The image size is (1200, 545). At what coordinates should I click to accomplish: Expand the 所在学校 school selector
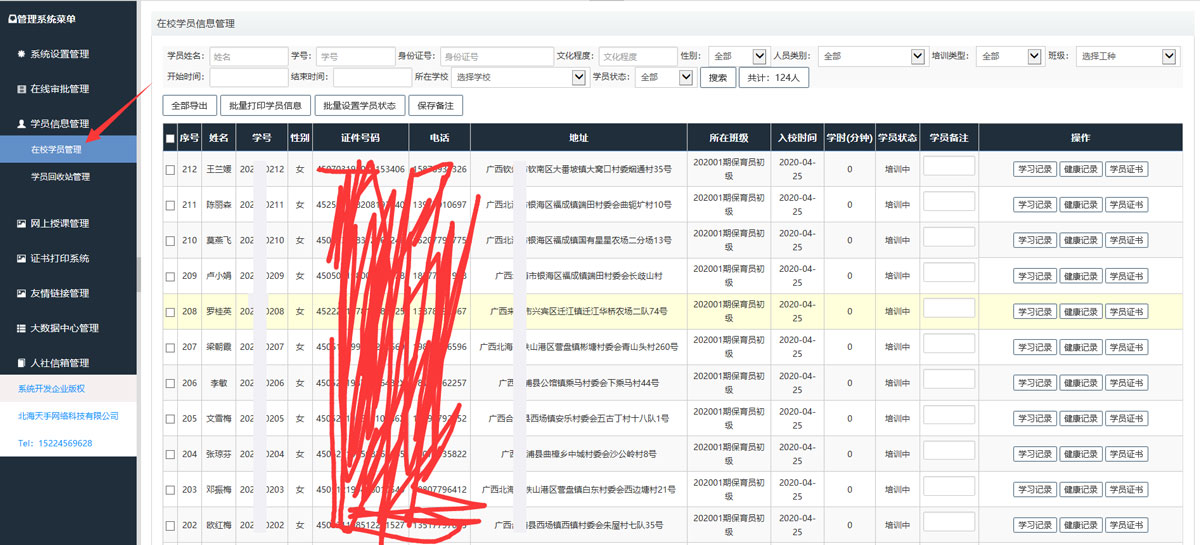518,77
